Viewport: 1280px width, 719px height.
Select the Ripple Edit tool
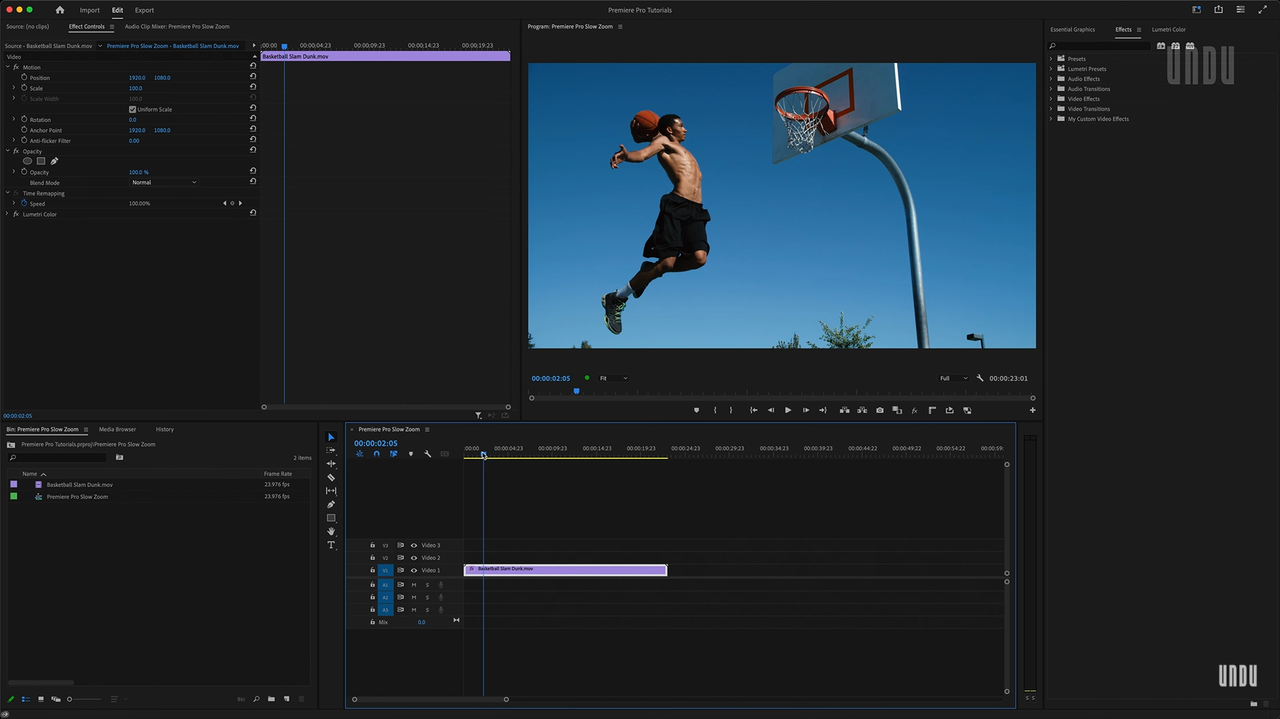pyautogui.click(x=331, y=464)
